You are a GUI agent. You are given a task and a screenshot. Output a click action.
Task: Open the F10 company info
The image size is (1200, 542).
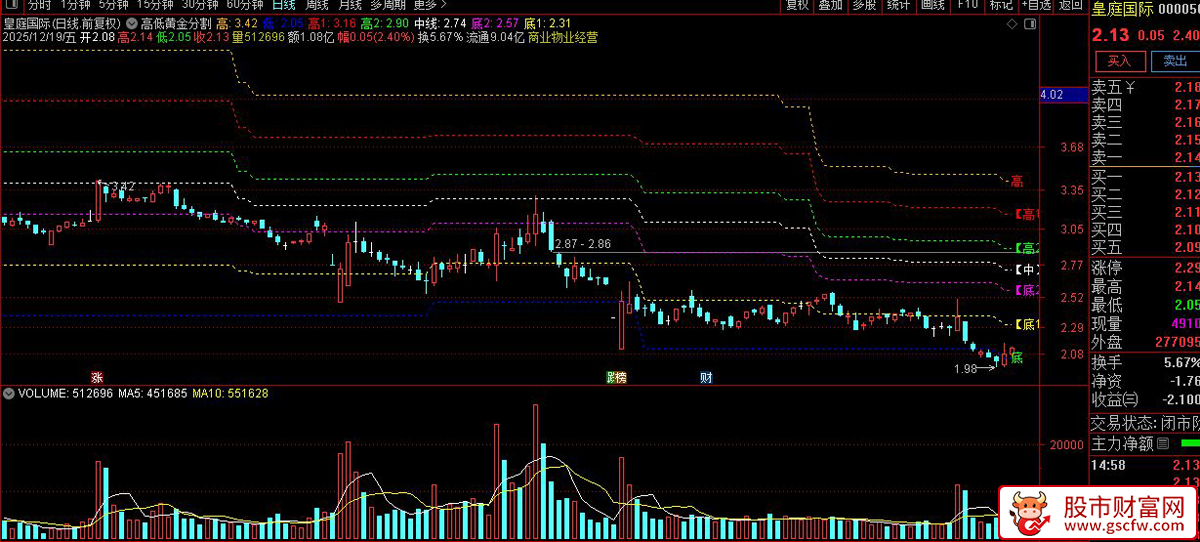point(967,5)
